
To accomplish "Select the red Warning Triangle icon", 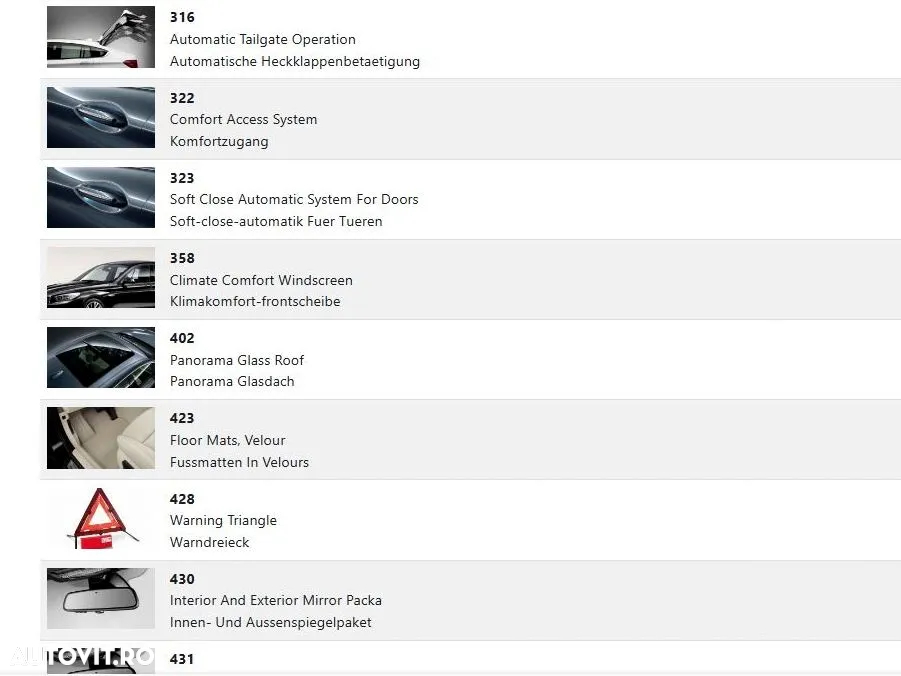I will point(101,518).
